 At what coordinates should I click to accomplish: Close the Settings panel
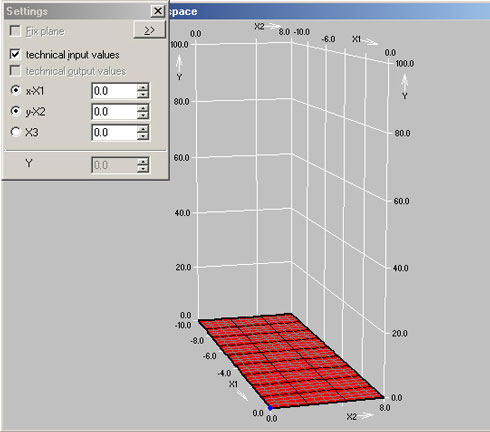[x=158, y=11]
